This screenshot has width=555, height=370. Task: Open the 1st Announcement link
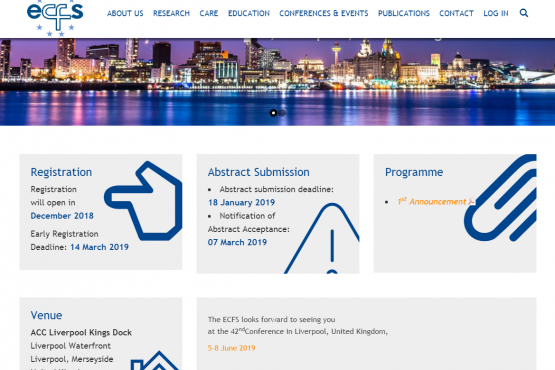tap(432, 201)
